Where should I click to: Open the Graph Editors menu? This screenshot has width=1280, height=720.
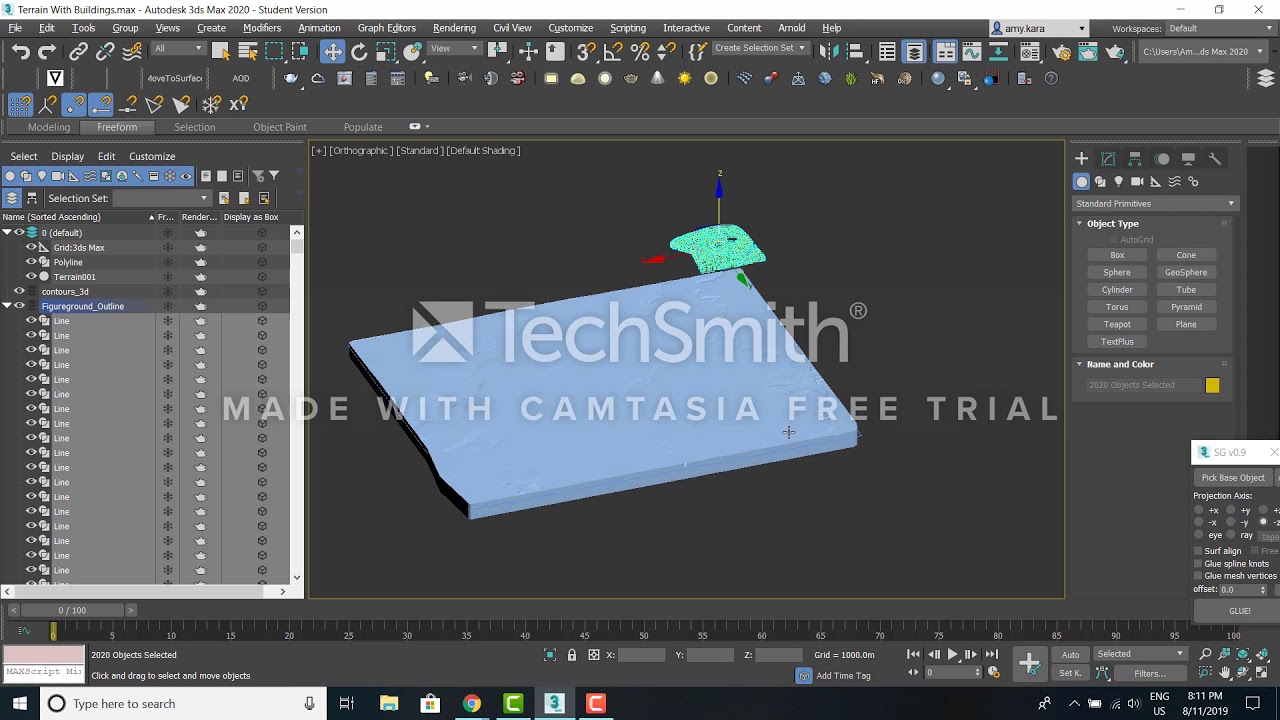(x=386, y=28)
